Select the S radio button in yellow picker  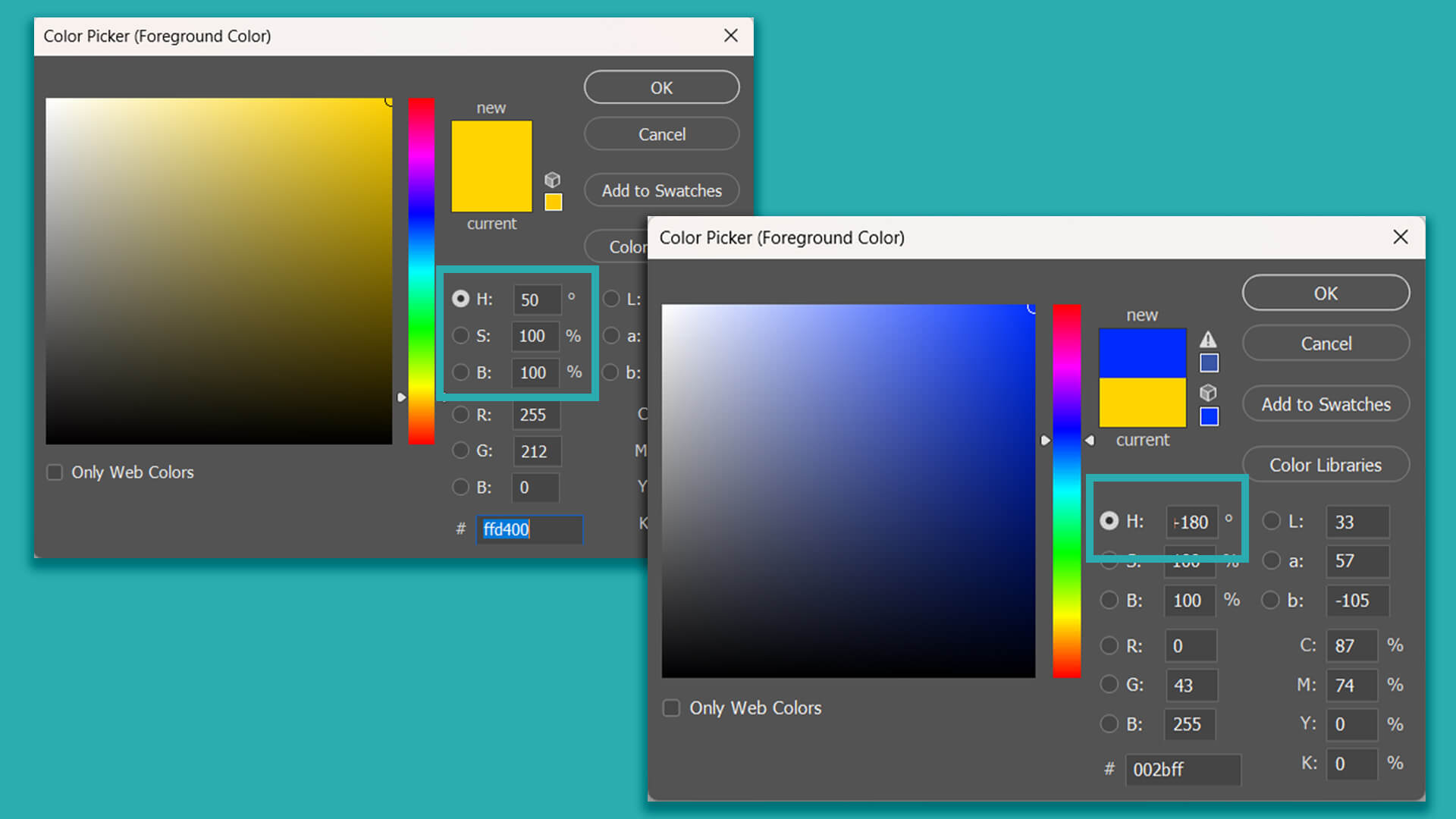click(x=460, y=335)
